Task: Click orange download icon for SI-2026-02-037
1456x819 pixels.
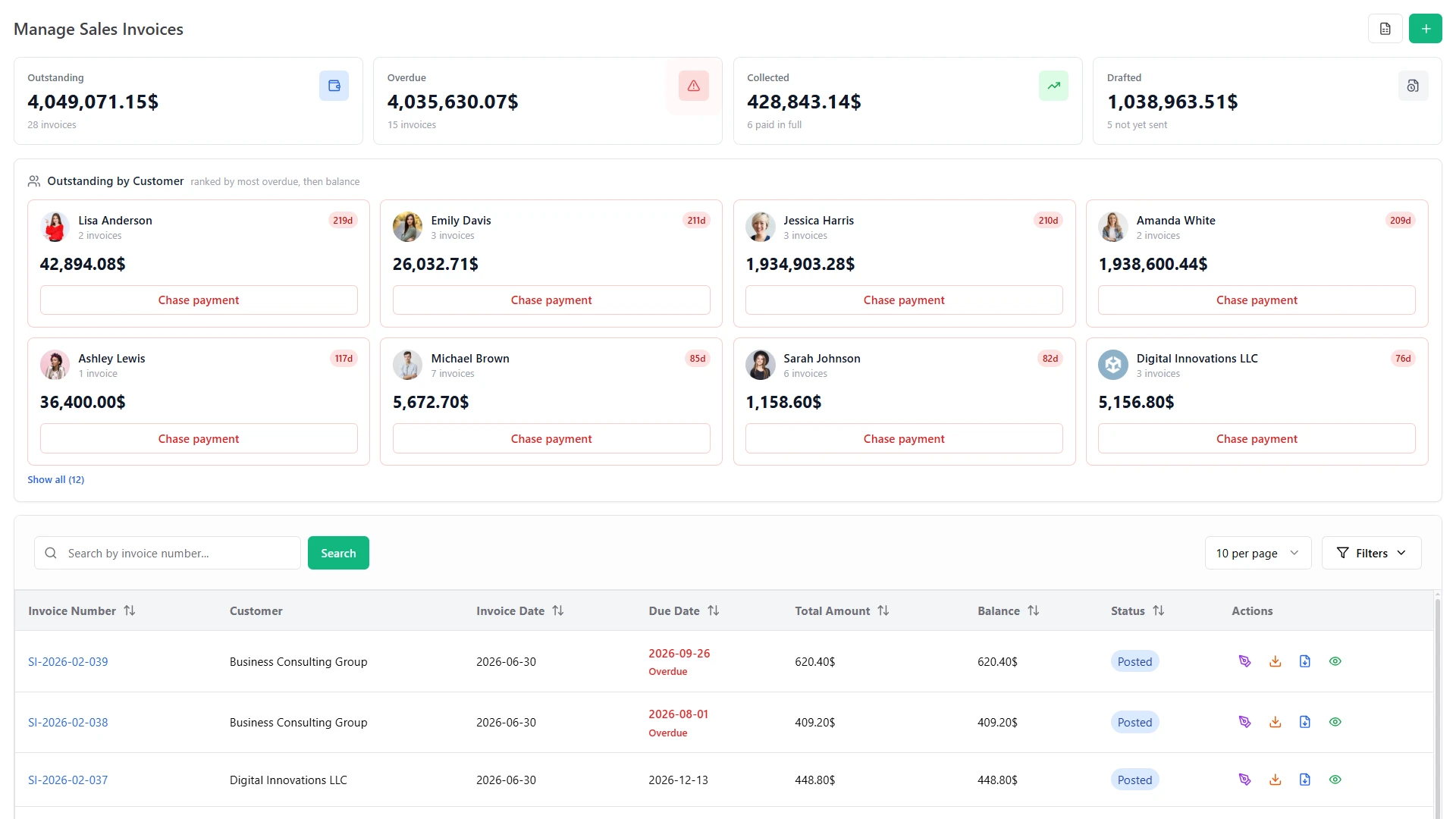Action: click(1275, 780)
